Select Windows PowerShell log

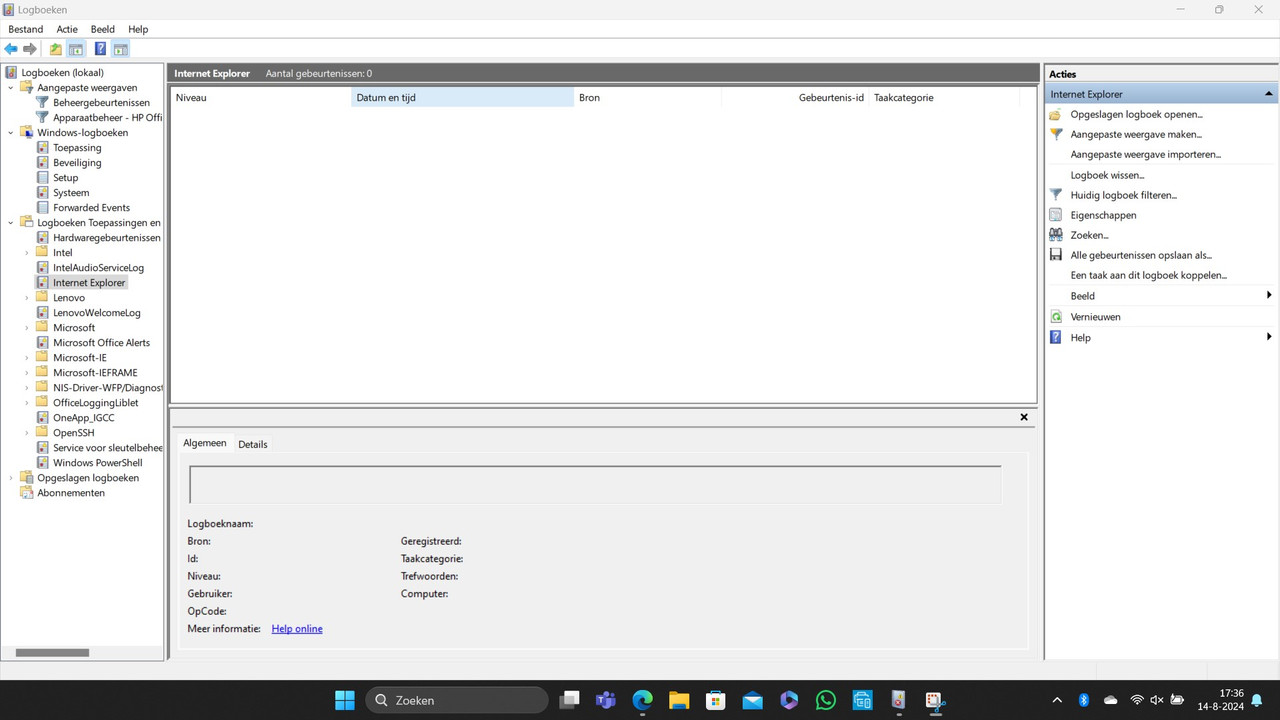coord(98,462)
